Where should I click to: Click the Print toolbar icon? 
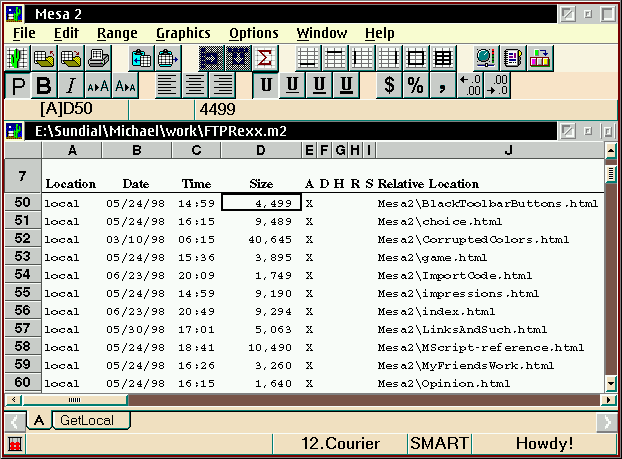(x=98, y=58)
